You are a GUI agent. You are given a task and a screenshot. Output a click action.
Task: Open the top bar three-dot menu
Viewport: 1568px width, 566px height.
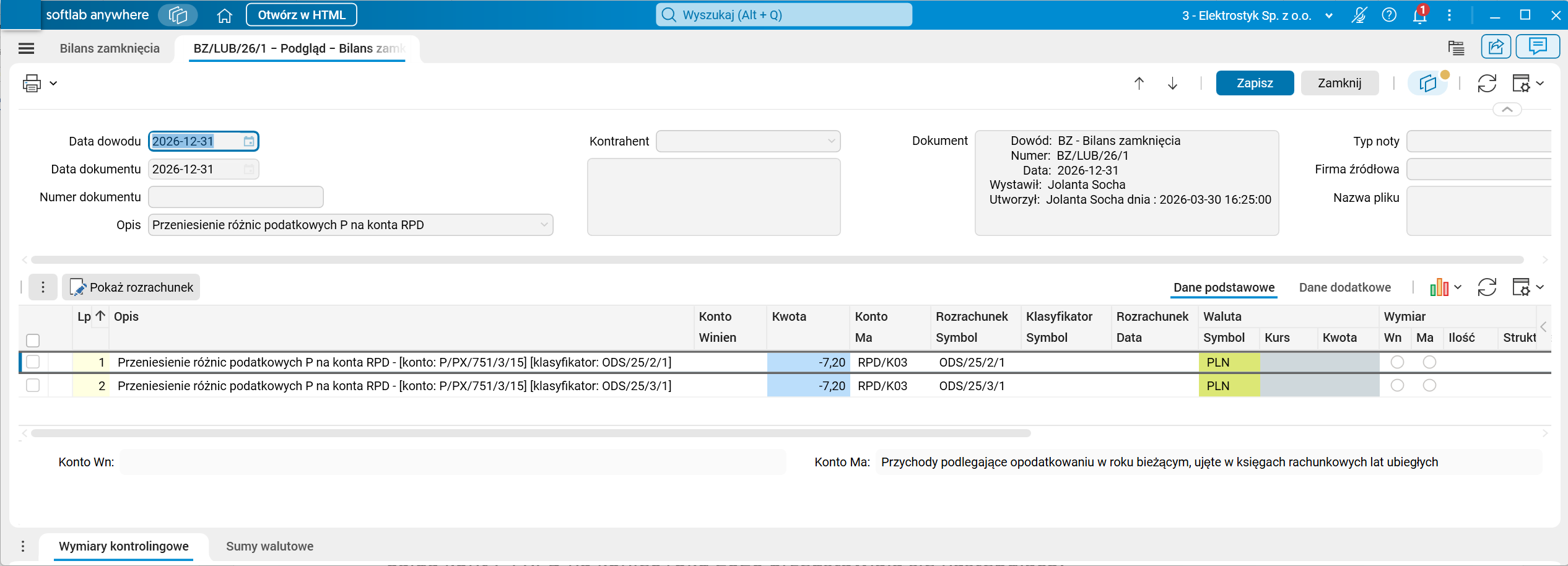(x=1449, y=15)
